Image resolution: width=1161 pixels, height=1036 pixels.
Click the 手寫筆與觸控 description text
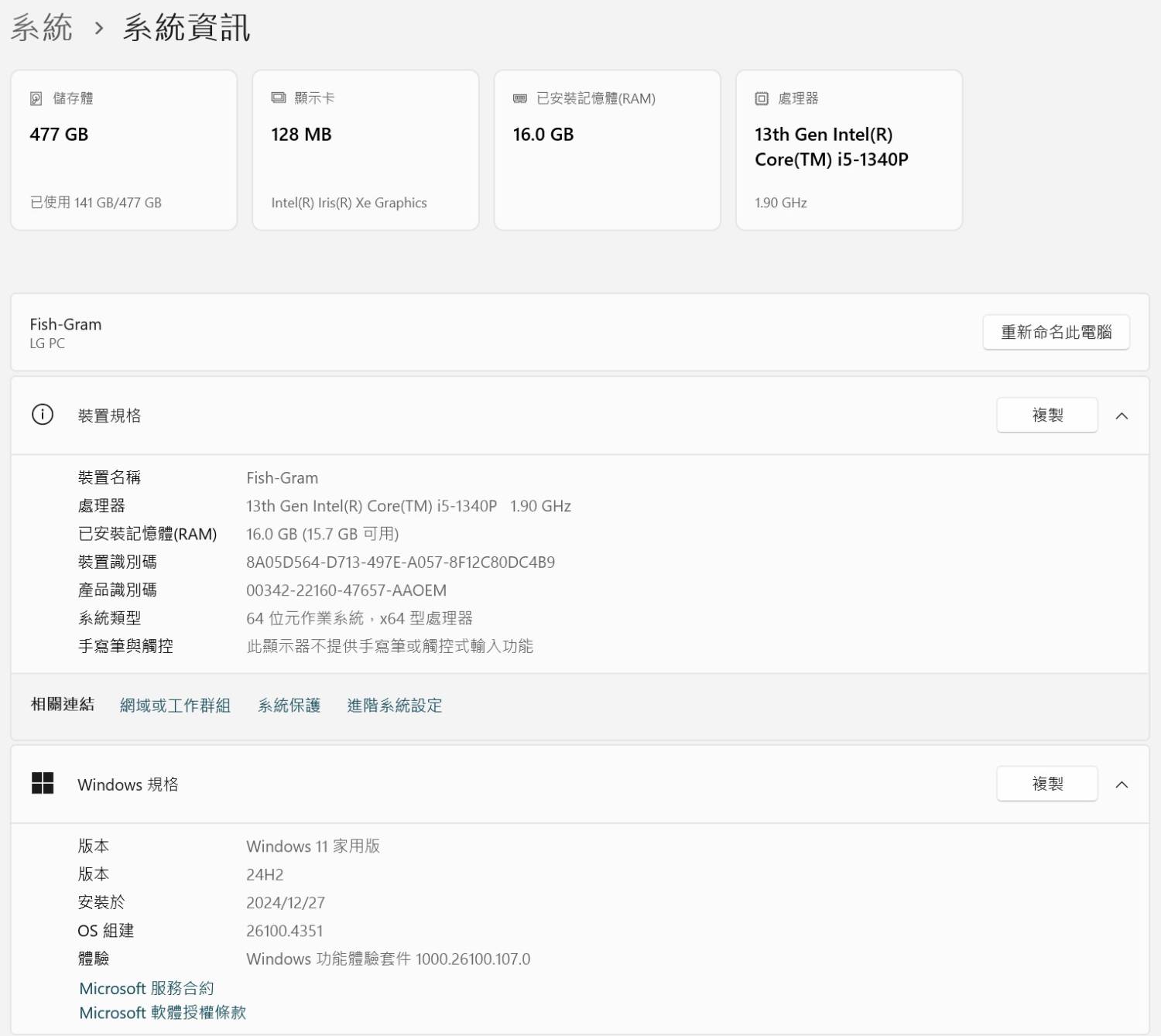[x=389, y=646]
